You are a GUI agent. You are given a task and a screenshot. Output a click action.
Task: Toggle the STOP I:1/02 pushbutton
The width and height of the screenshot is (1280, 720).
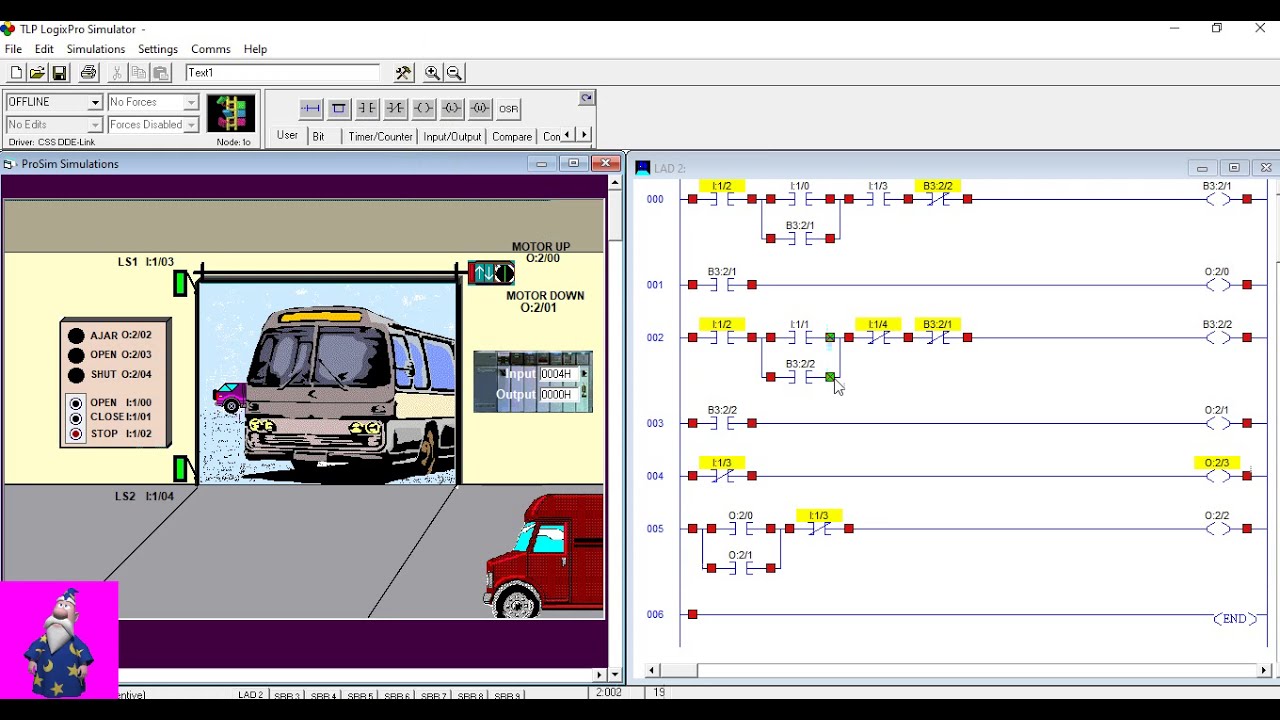coord(76,435)
